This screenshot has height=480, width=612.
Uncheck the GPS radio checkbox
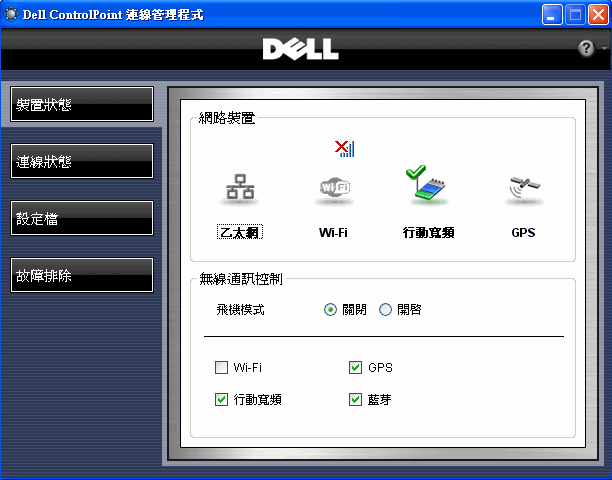click(355, 367)
